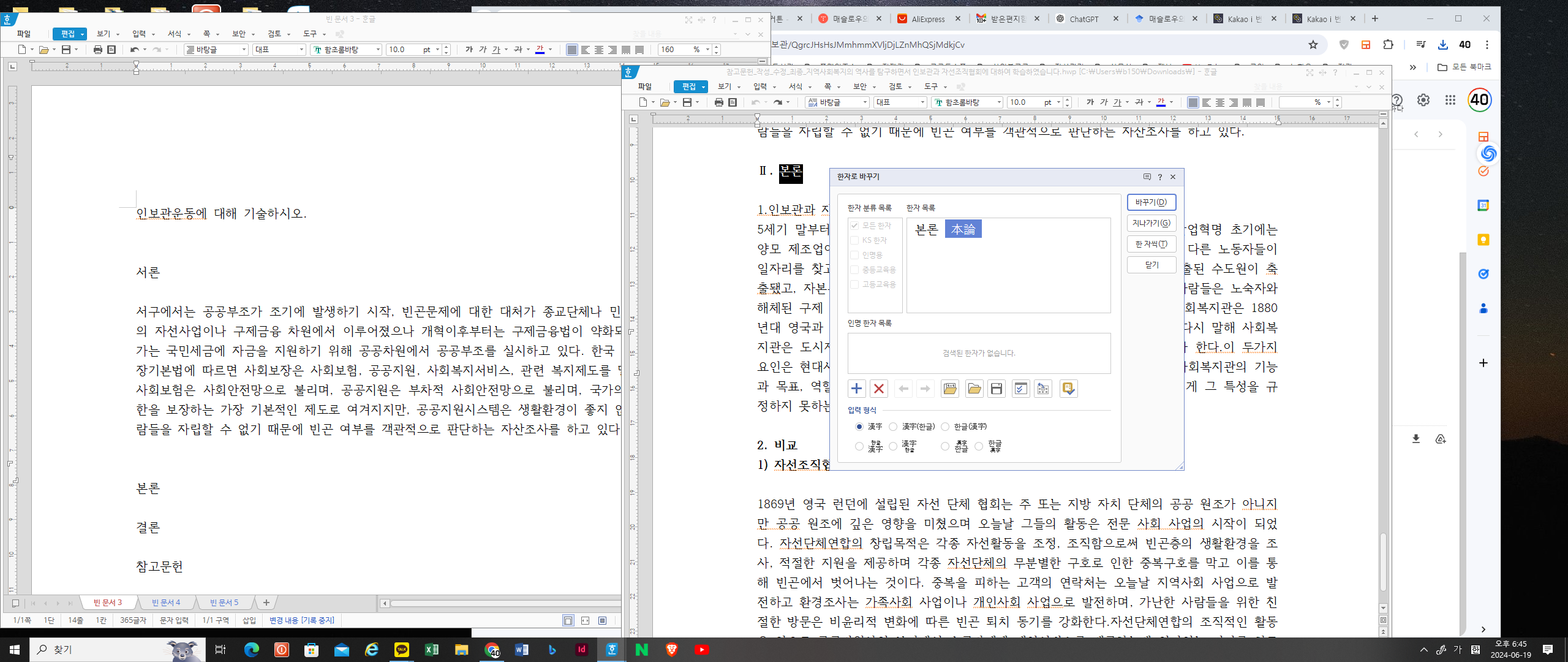The width and height of the screenshot is (1568, 662).
Task: Click the print icon in right Hangul toolbar
Action: 718,102
